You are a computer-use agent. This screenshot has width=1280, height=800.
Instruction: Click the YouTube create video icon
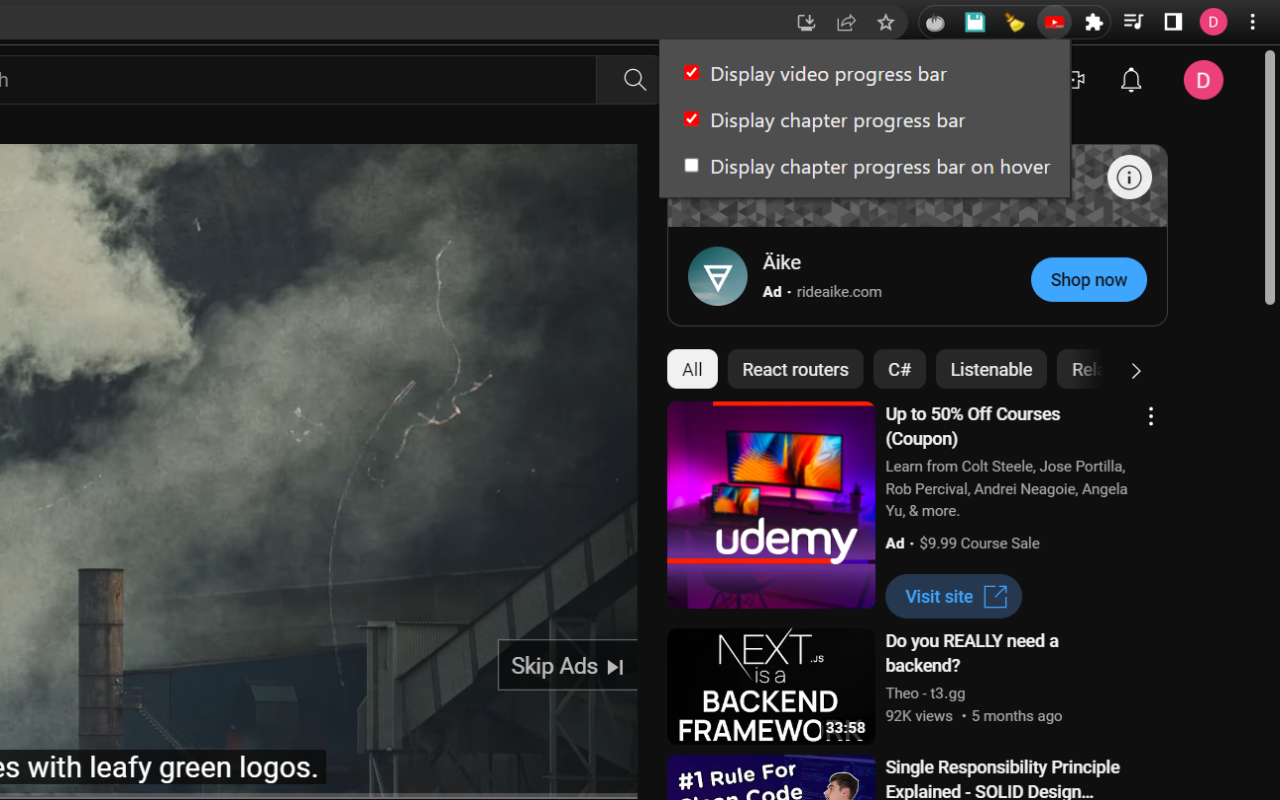(x=1078, y=80)
